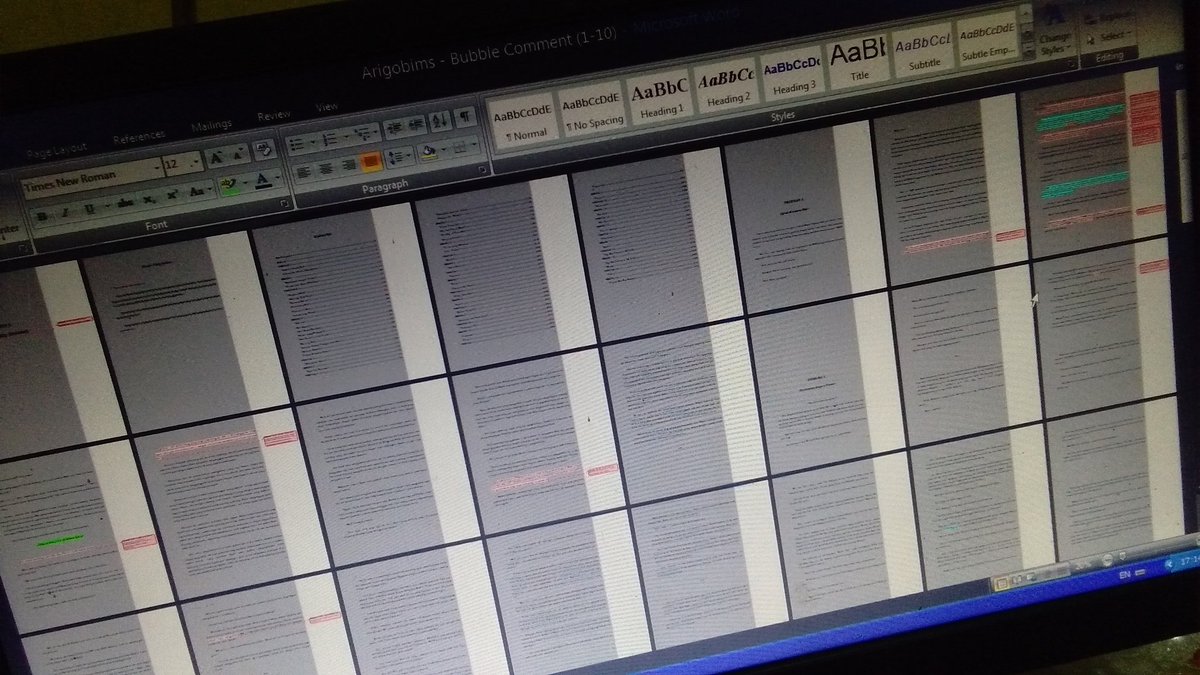Open the Paragraph dialog launcher
1200x675 pixels.
coord(482,170)
